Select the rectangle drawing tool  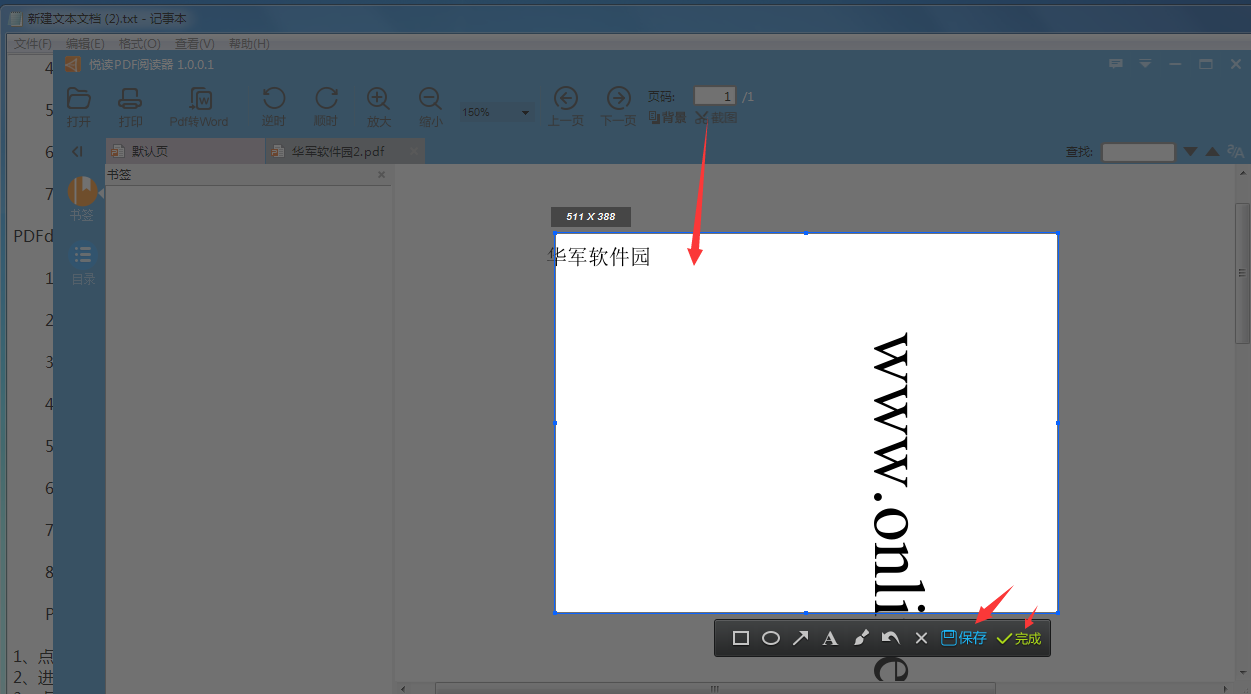(x=741, y=638)
